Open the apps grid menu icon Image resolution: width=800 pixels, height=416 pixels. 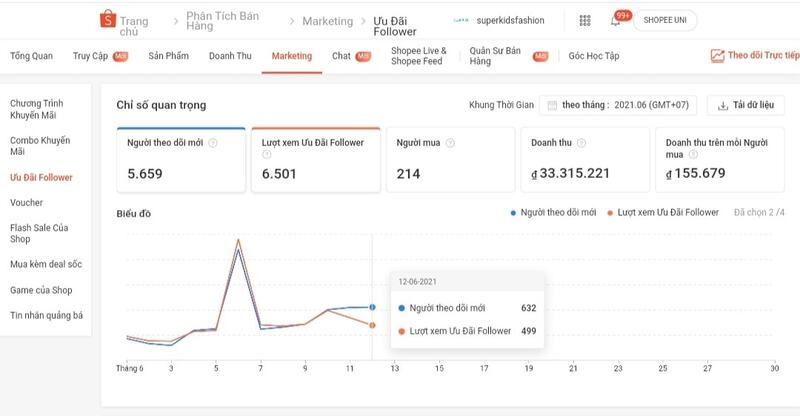tap(585, 20)
